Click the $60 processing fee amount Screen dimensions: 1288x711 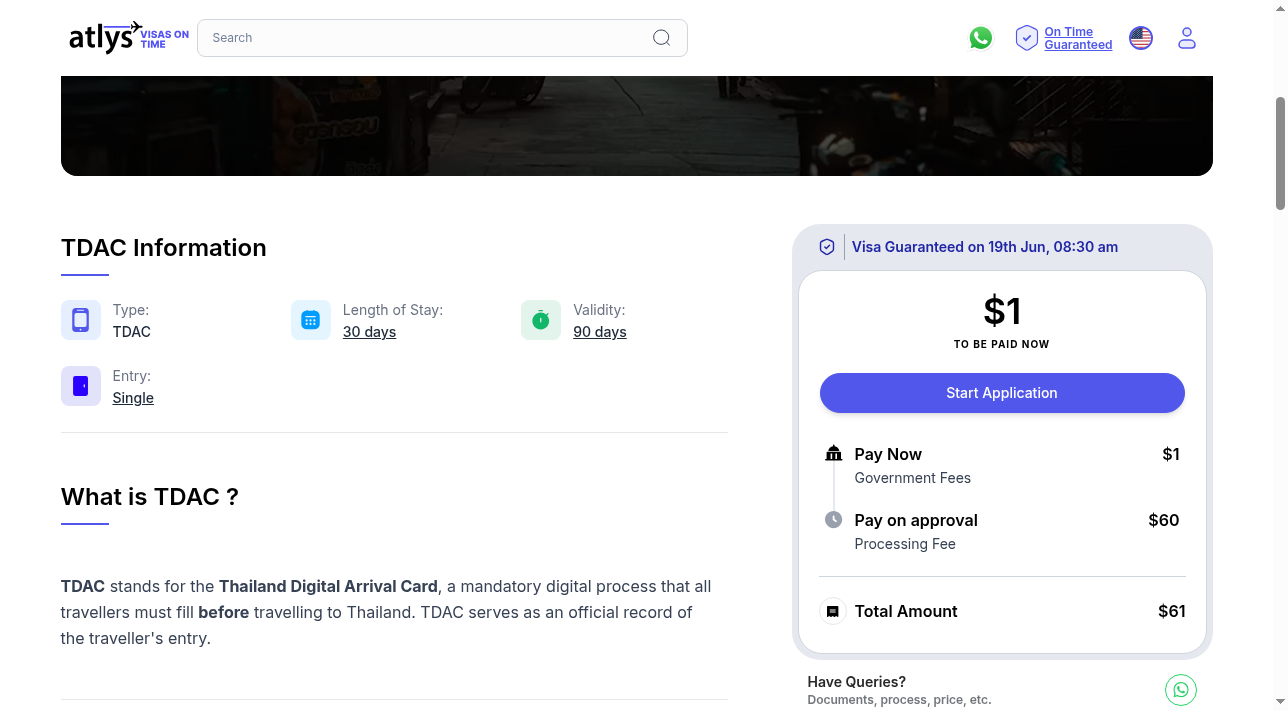click(x=1164, y=520)
